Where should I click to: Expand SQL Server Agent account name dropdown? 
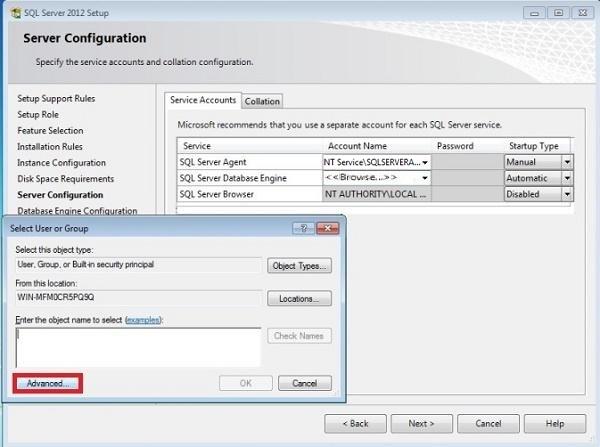point(426,162)
